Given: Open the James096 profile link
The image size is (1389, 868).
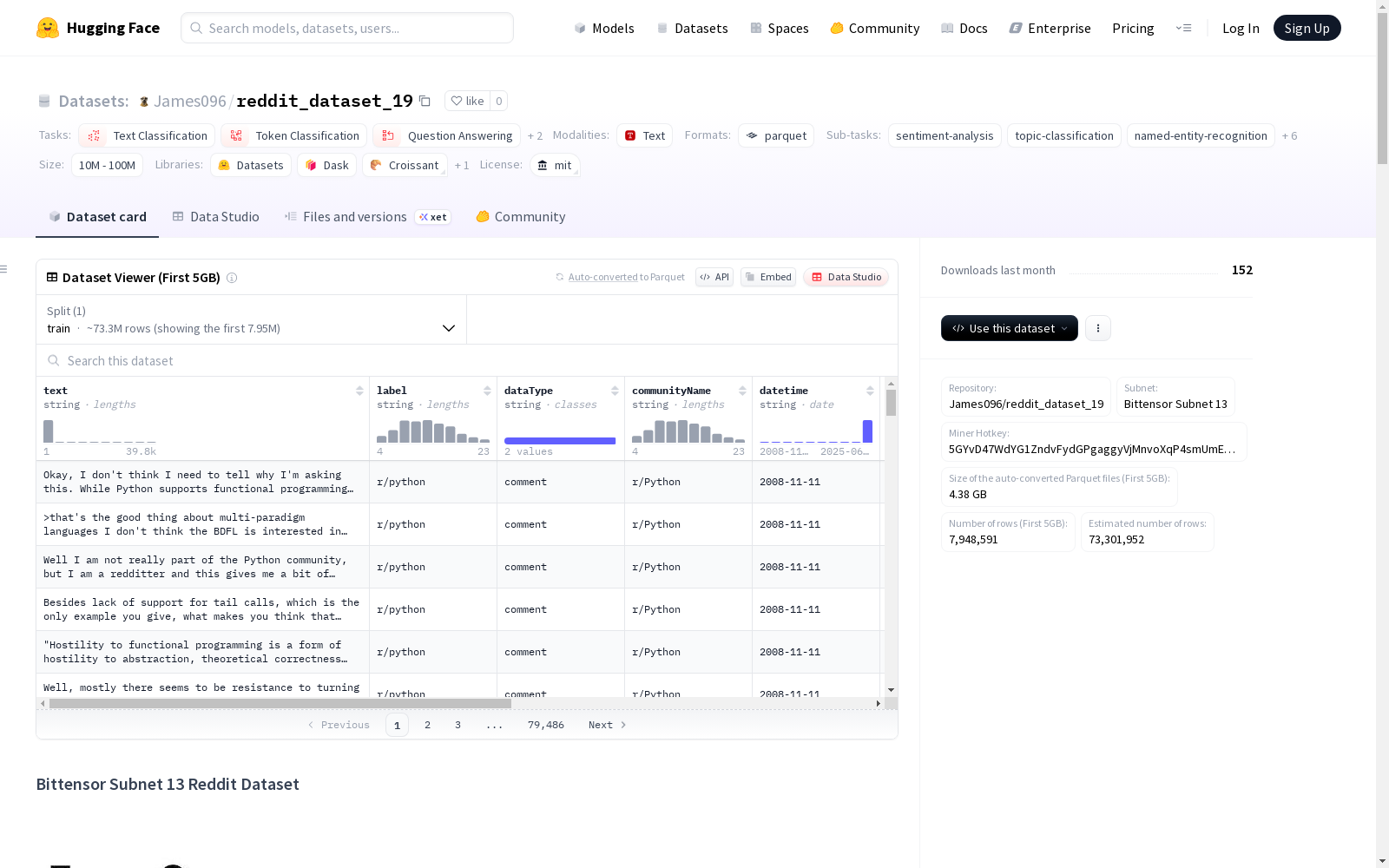Looking at the screenshot, I should (x=189, y=101).
